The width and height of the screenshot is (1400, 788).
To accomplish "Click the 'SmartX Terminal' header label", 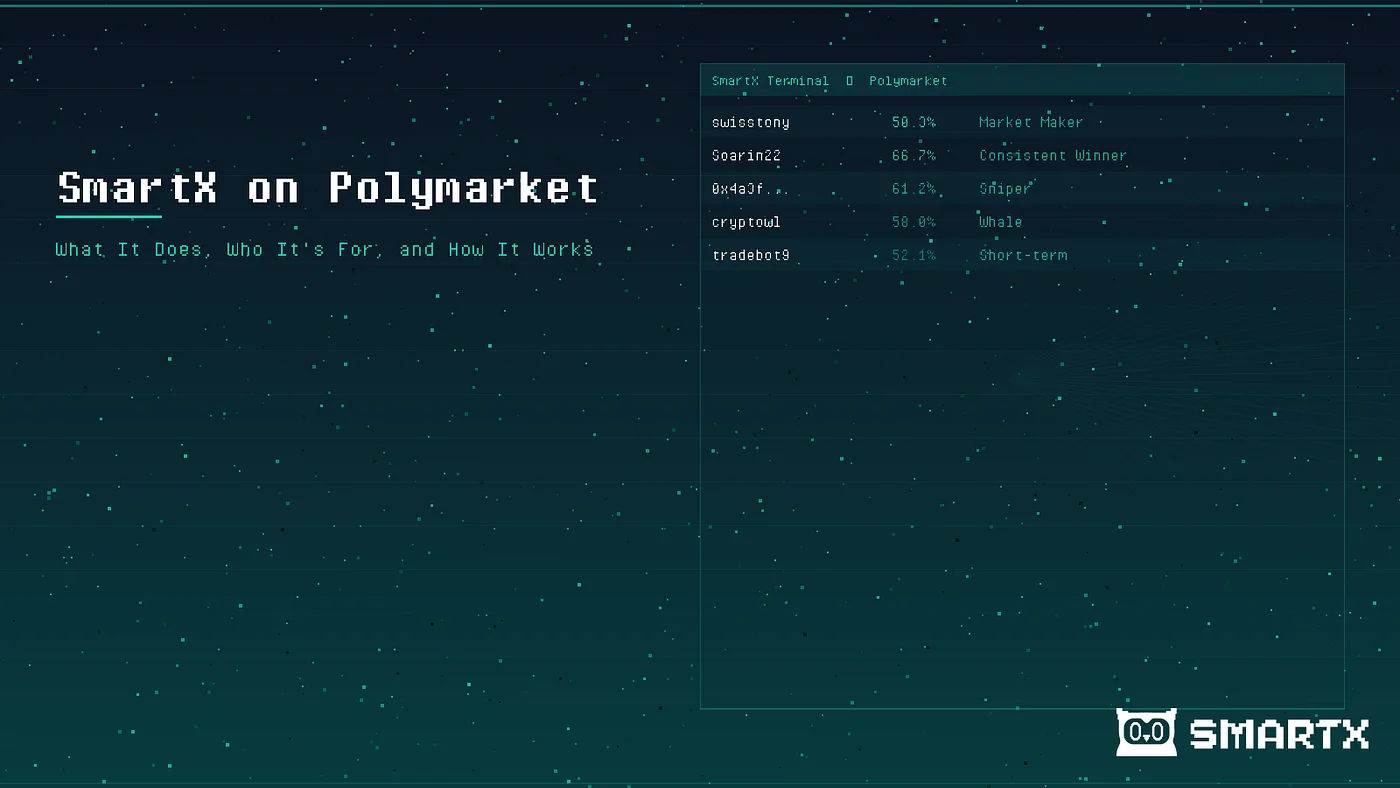I will (x=770, y=81).
